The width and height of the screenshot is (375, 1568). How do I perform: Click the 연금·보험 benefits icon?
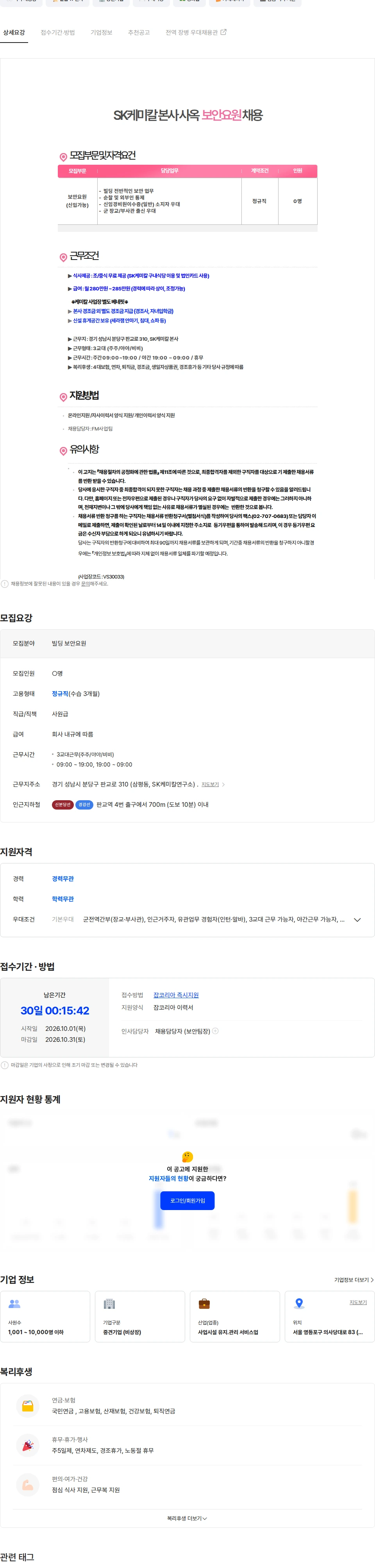pyautogui.click(x=27, y=1407)
